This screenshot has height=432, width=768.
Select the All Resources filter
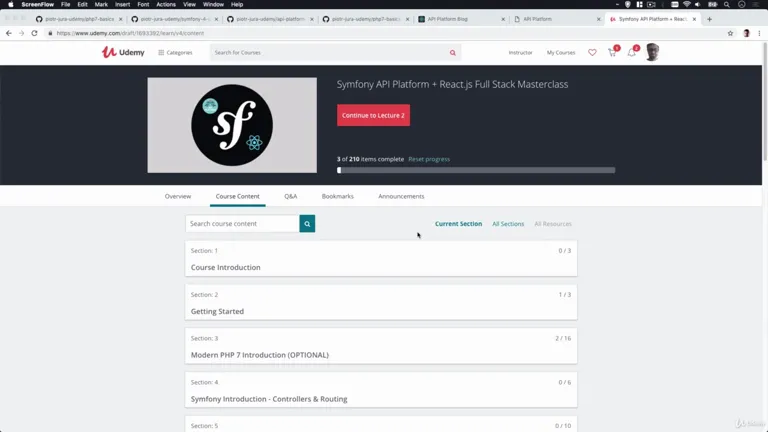553,224
